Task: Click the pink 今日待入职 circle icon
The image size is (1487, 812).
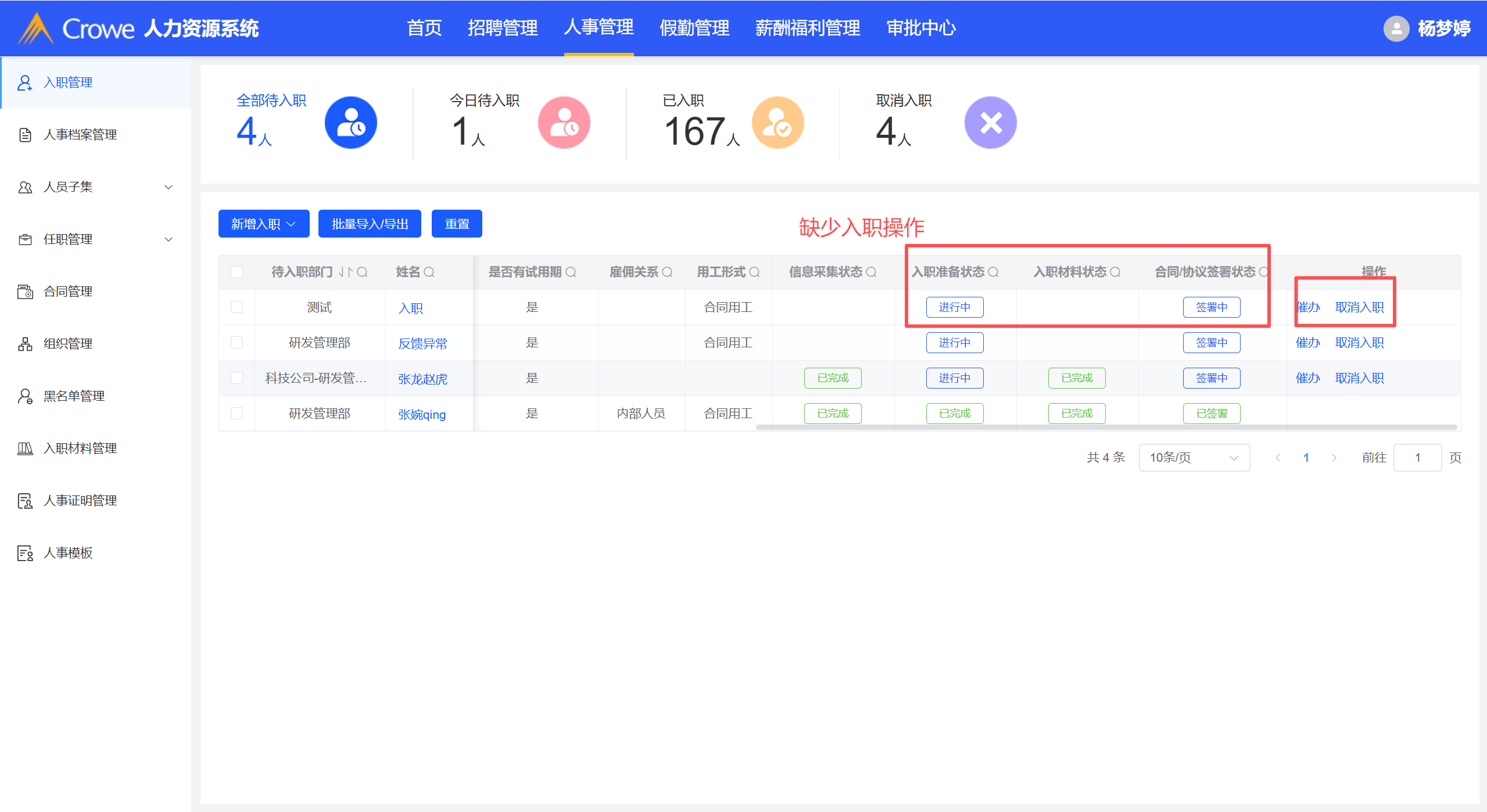Action: coord(564,123)
